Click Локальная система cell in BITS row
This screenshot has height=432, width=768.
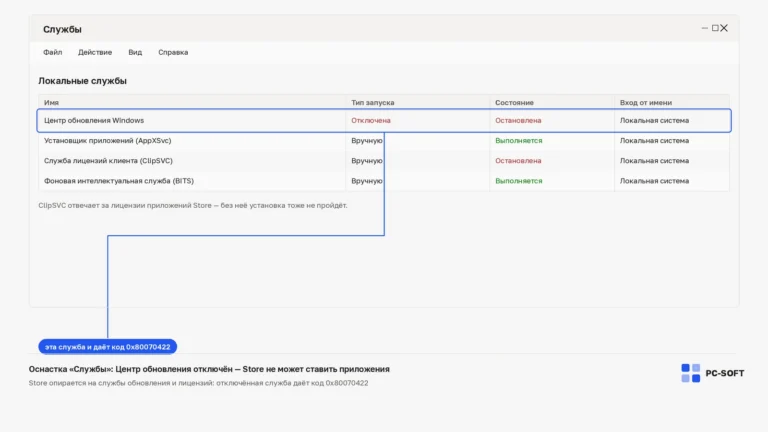point(654,181)
